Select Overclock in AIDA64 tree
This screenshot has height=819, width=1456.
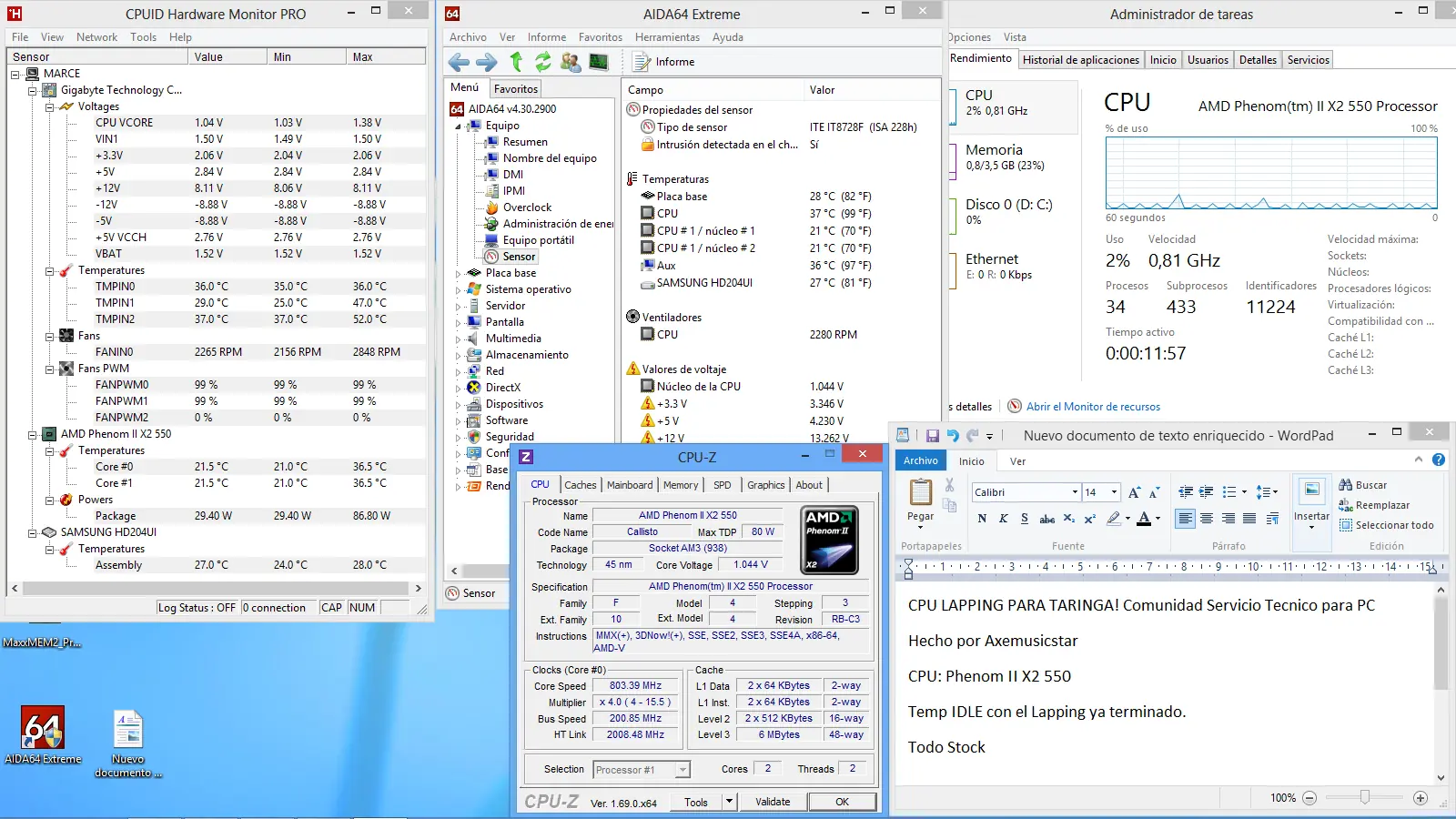click(x=528, y=207)
